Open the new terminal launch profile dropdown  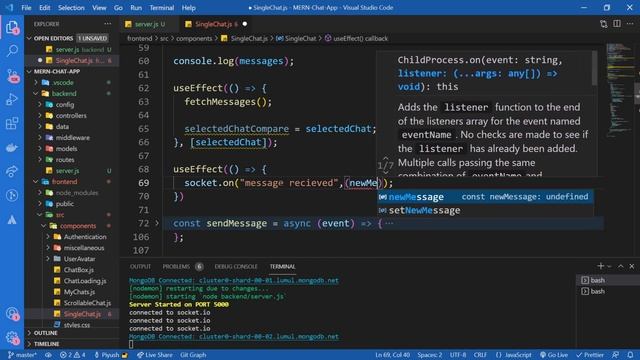[x=609, y=266]
